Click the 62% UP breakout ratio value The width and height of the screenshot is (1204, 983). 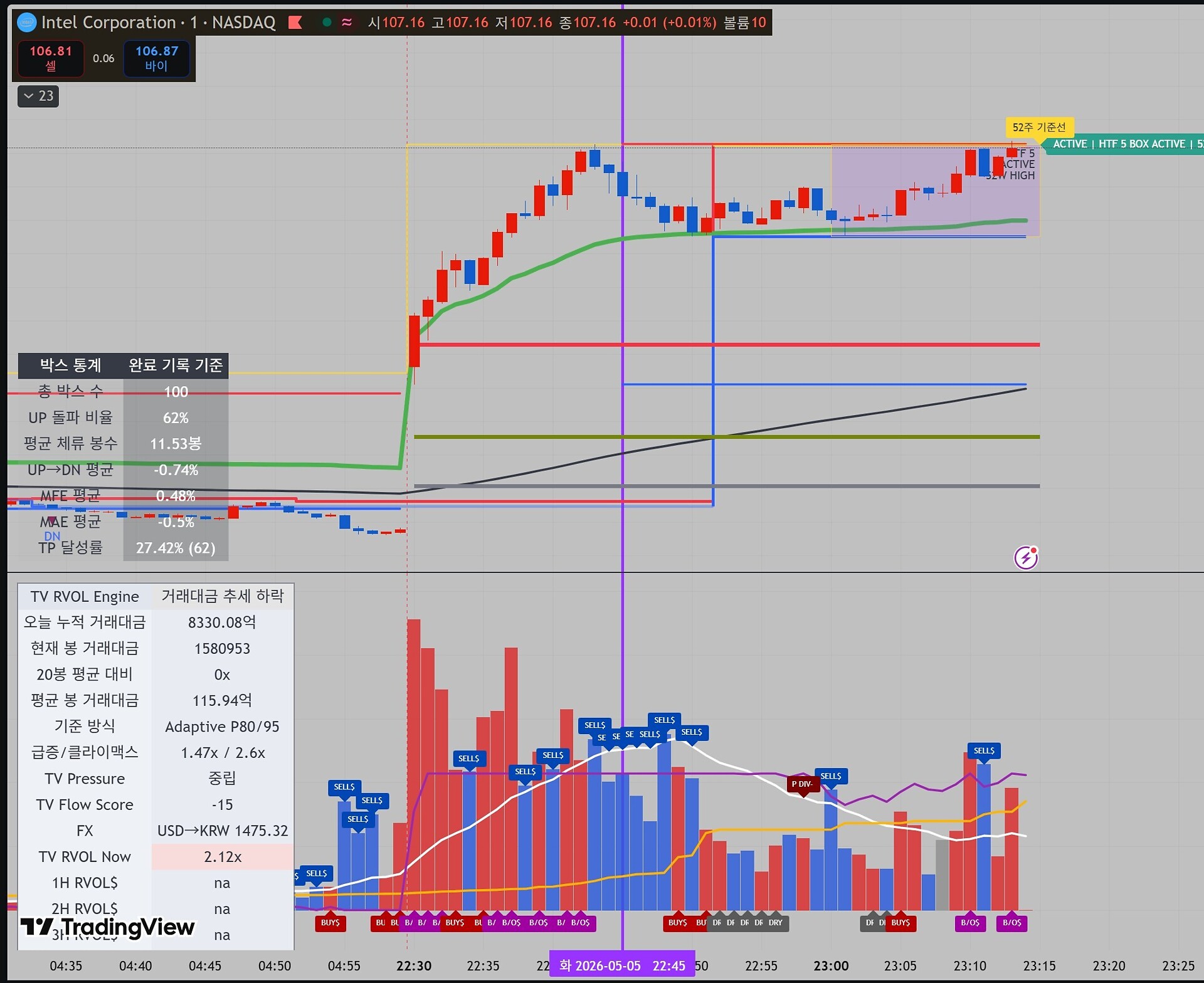[x=176, y=418]
